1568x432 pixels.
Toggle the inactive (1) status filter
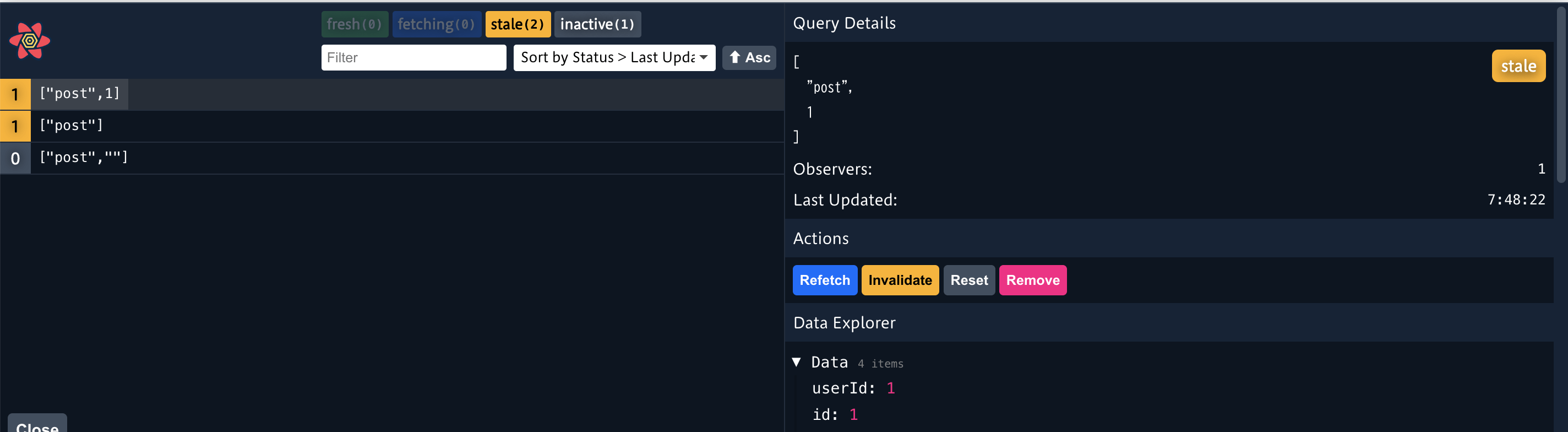coord(597,24)
